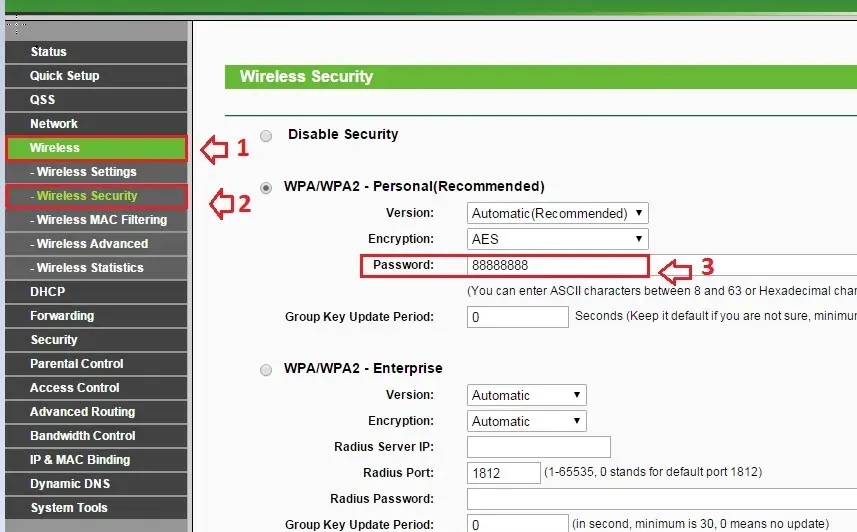Image resolution: width=857 pixels, height=532 pixels.
Task: Open the Network menu
Action: pyautogui.click(x=96, y=124)
